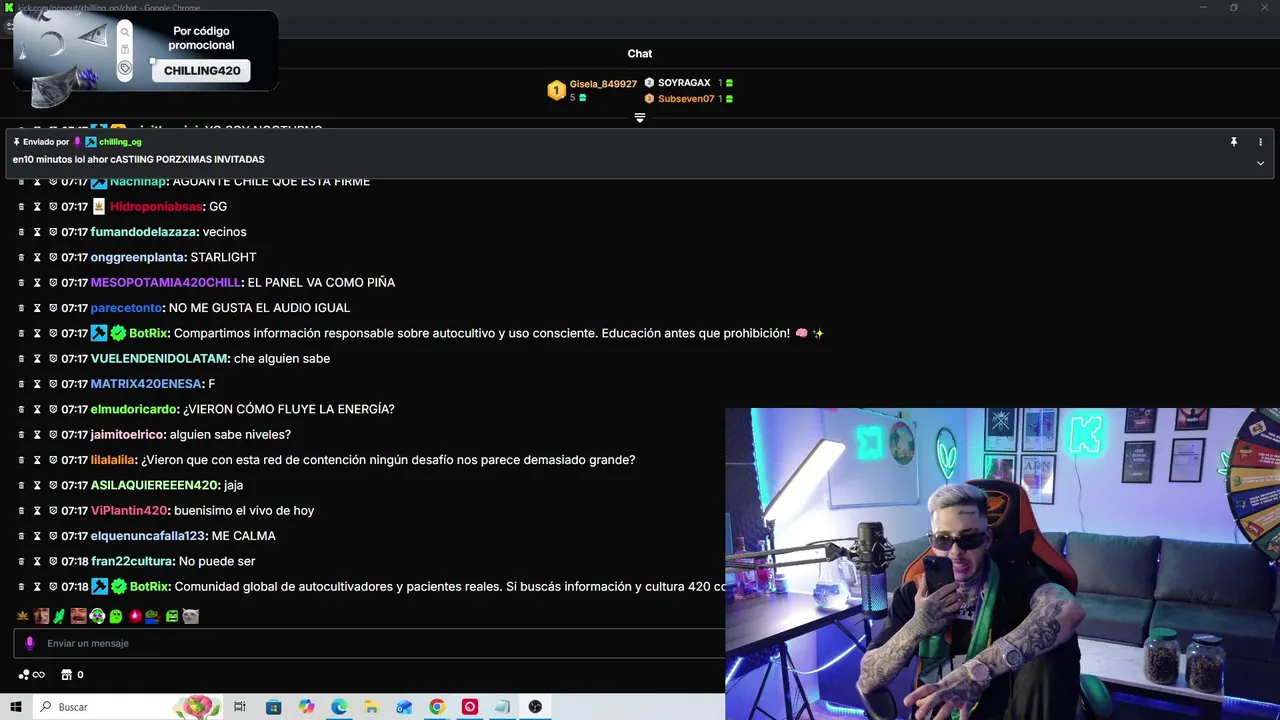Ban jaimitoelrico with the shield icon
This screenshot has width=1280, height=720.
click(53, 435)
